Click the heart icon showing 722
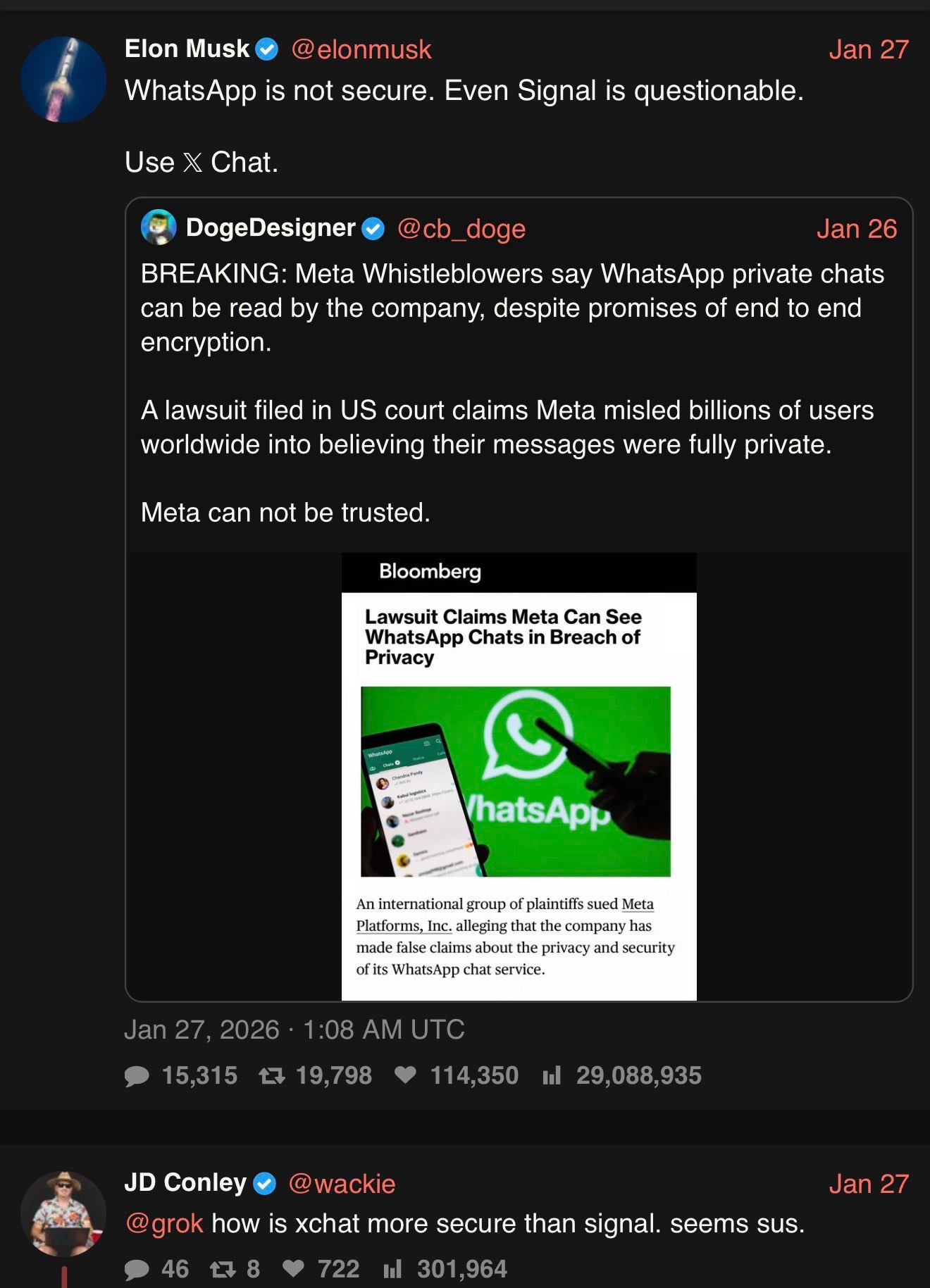 click(x=293, y=1268)
